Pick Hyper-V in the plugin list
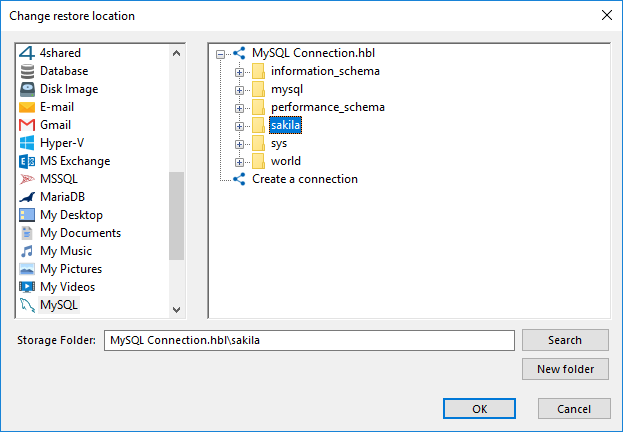Viewport: 623px width, 432px height. point(62,143)
